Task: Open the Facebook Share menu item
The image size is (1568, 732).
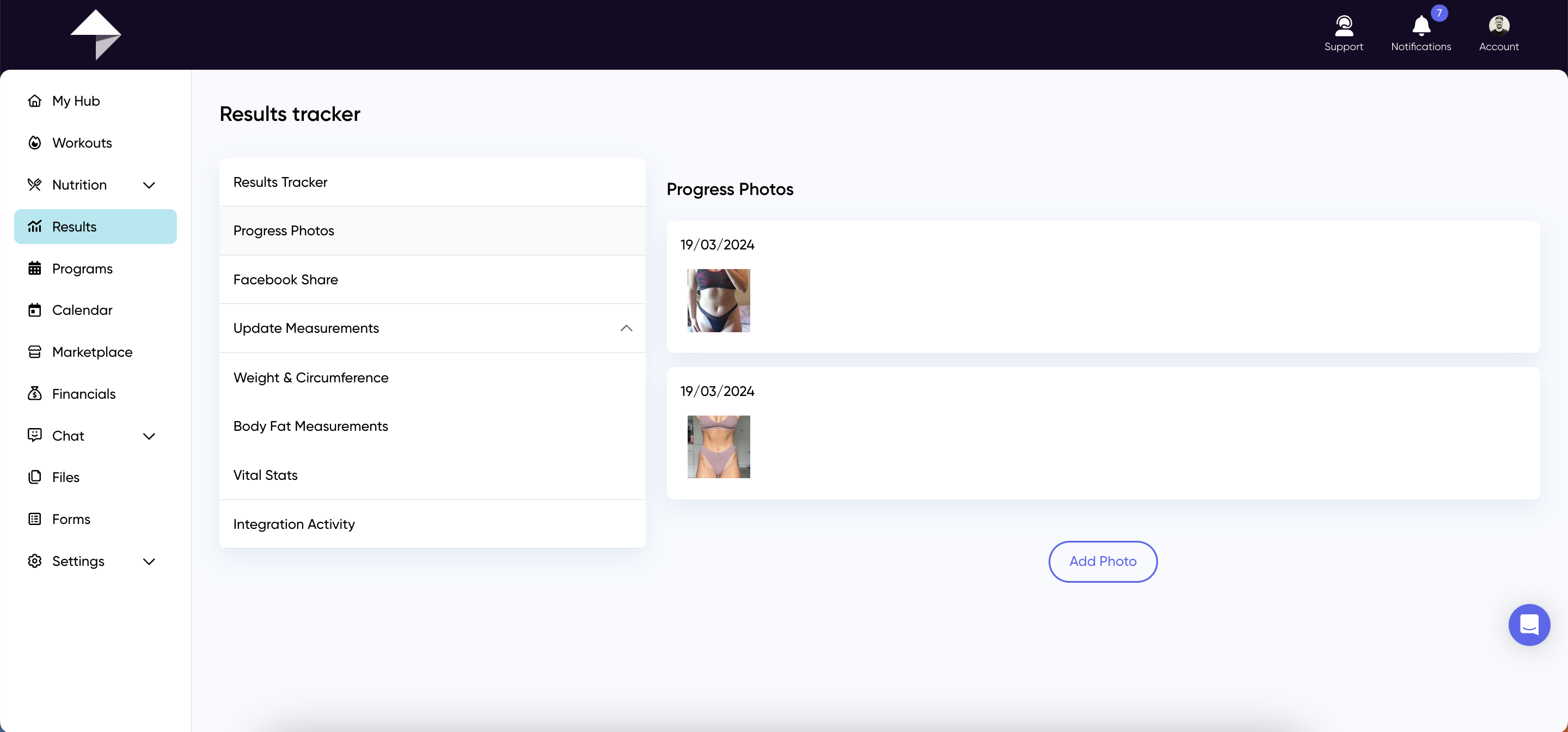Action: [x=285, y=279]
